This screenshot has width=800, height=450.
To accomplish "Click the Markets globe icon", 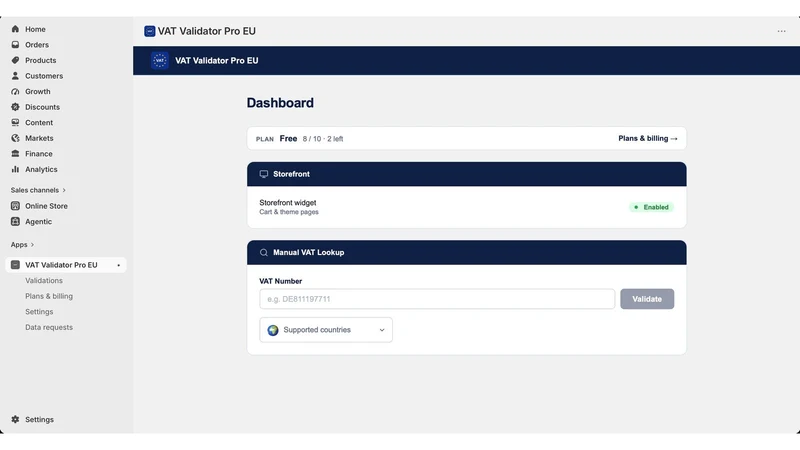I will [15, 138].
